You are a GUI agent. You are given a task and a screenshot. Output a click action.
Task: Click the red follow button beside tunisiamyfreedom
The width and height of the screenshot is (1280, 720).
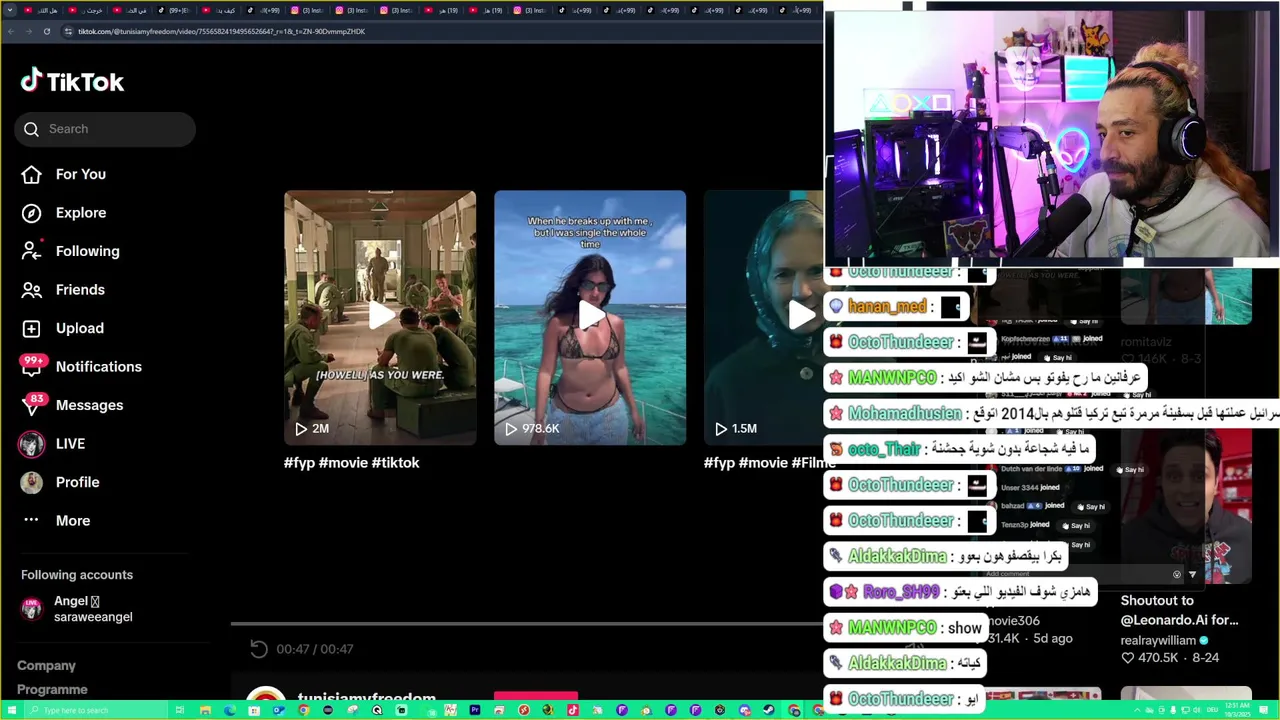pos(536,697)
